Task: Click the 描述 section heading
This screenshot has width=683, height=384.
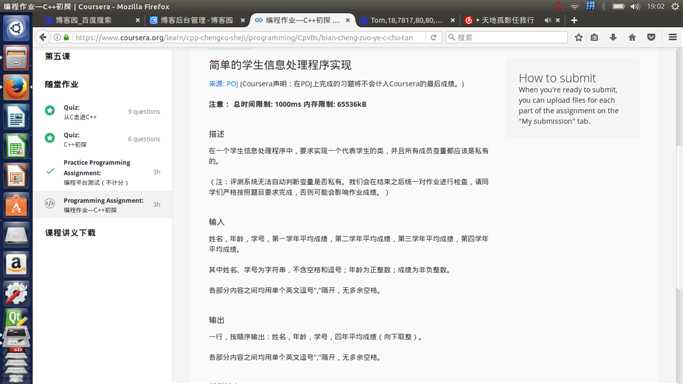Action: (x=216, y=134)
